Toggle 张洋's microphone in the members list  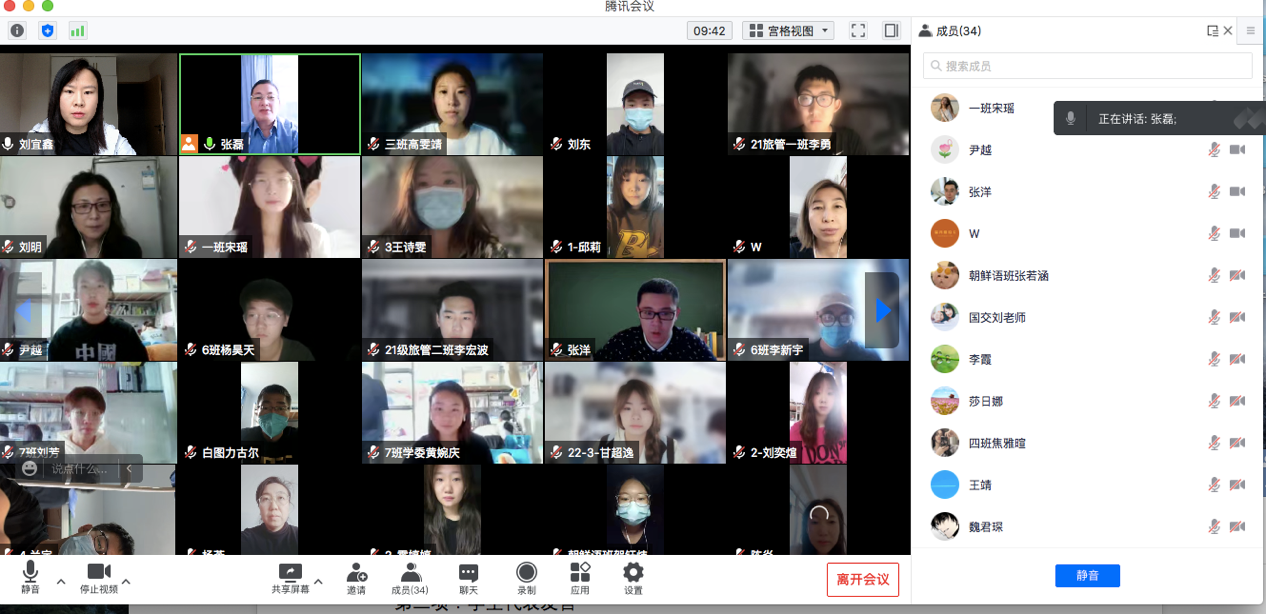pos(1214,191)
